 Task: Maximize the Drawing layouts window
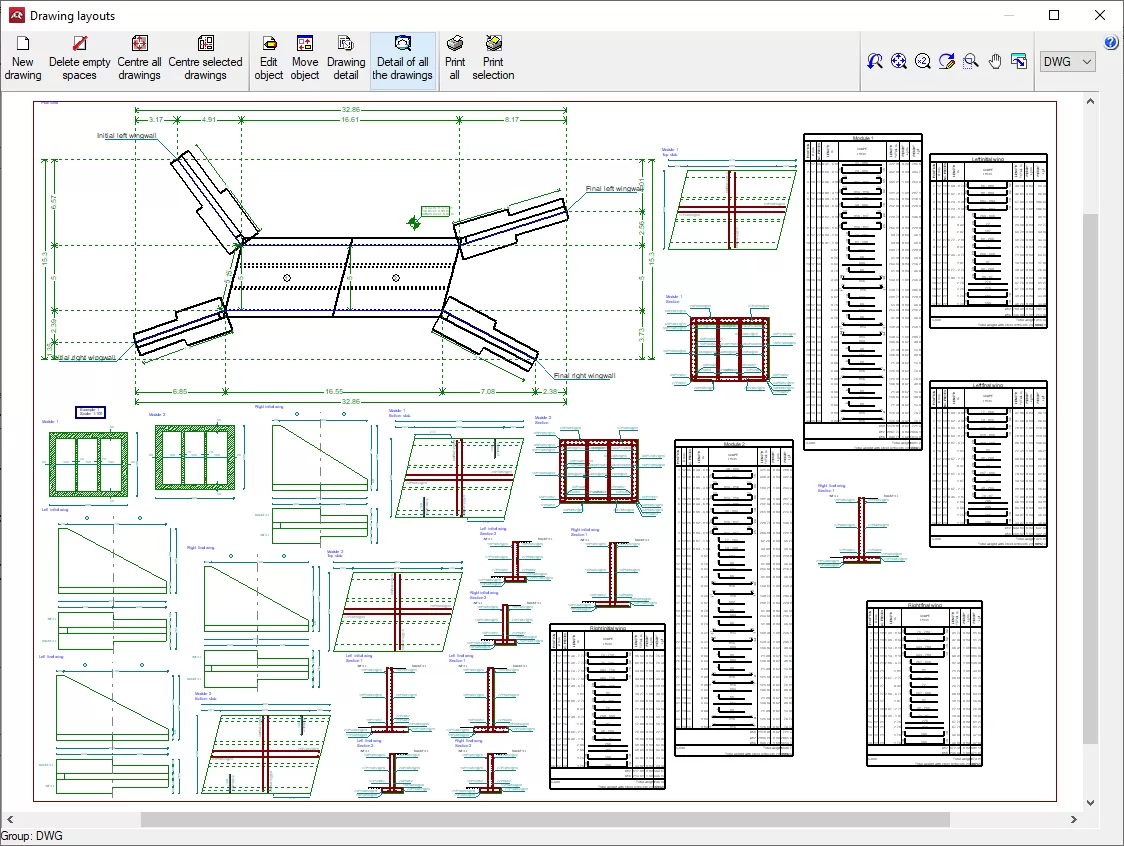(x=1054, y=15)
